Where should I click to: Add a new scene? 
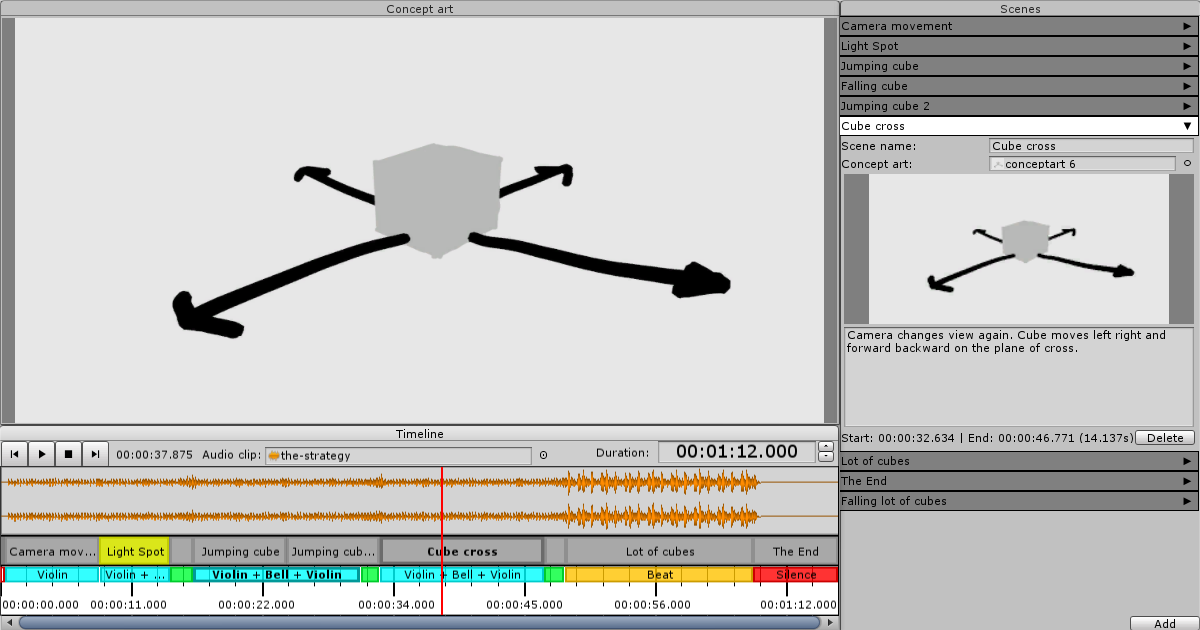point(1165,622)
